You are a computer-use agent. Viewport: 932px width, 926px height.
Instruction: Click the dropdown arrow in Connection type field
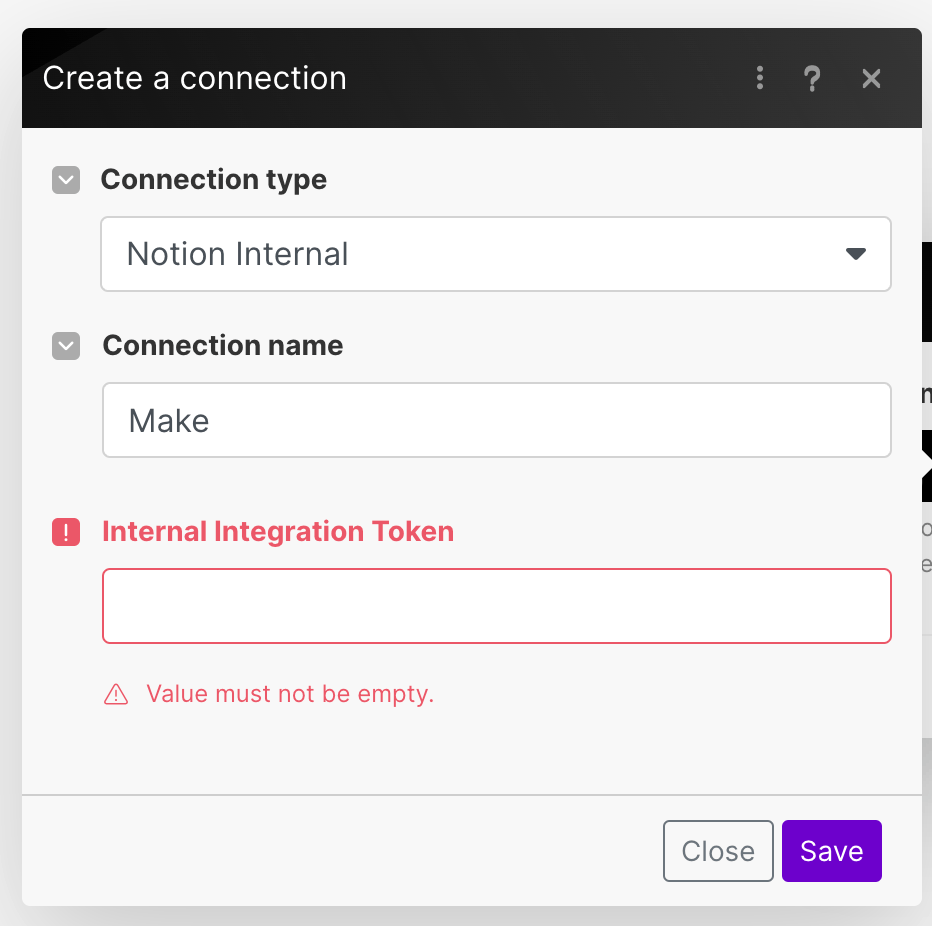pyautogui.click(x=855, y=254)
